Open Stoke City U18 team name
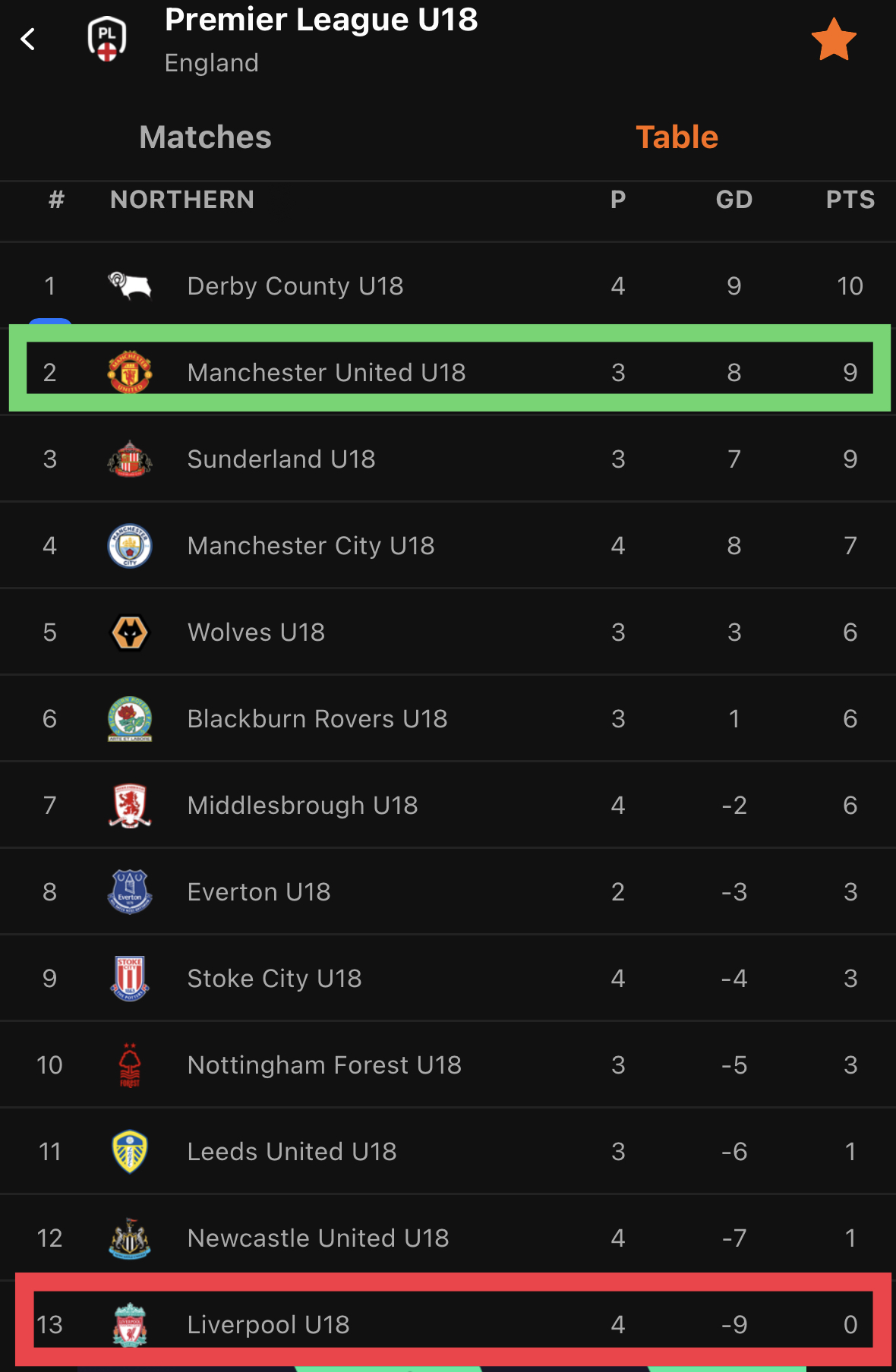Viewport: 896px width, 1372px height. pos(275,979)
